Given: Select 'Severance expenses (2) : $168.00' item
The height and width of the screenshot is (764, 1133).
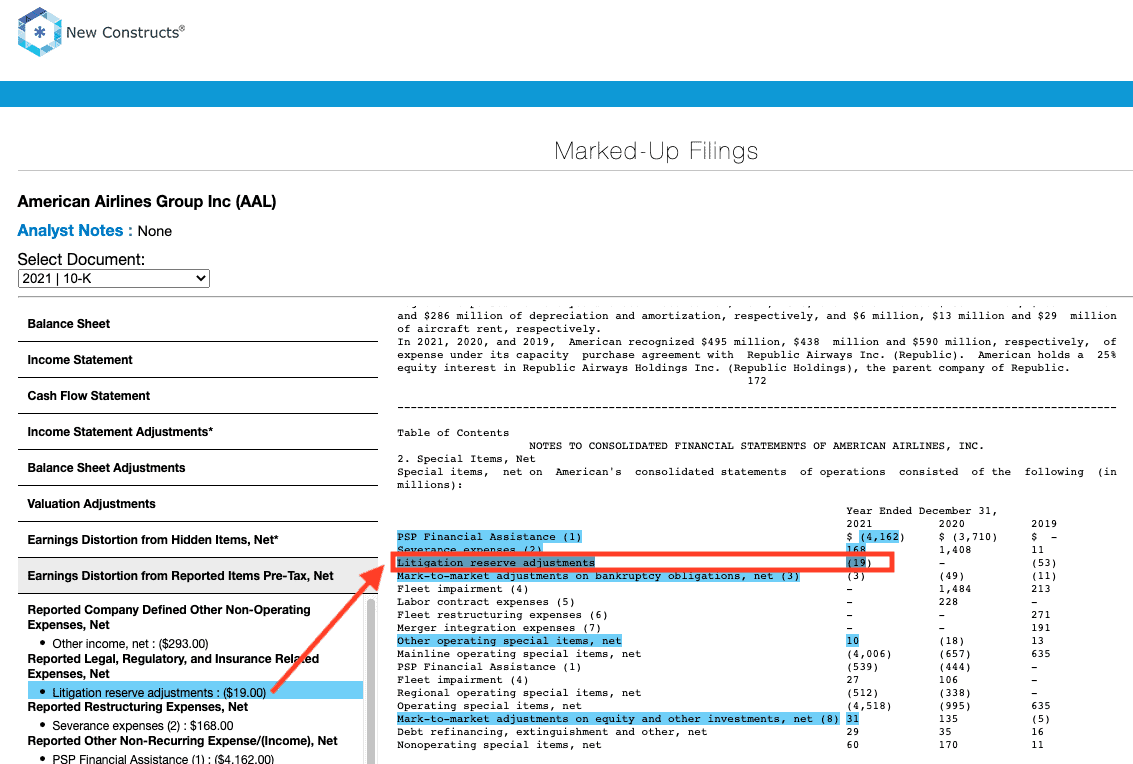Looking at the screenshot, I should pyautogui.click(x=142, y=726).
